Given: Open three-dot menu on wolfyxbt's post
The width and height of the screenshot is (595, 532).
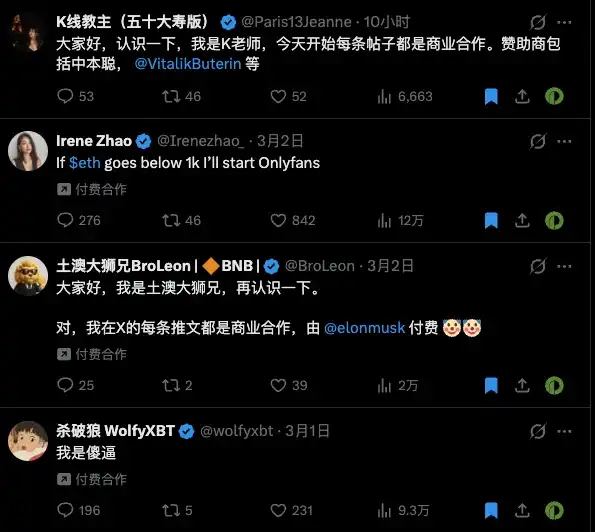Looking at the screenshot, I should click(564, 431).
